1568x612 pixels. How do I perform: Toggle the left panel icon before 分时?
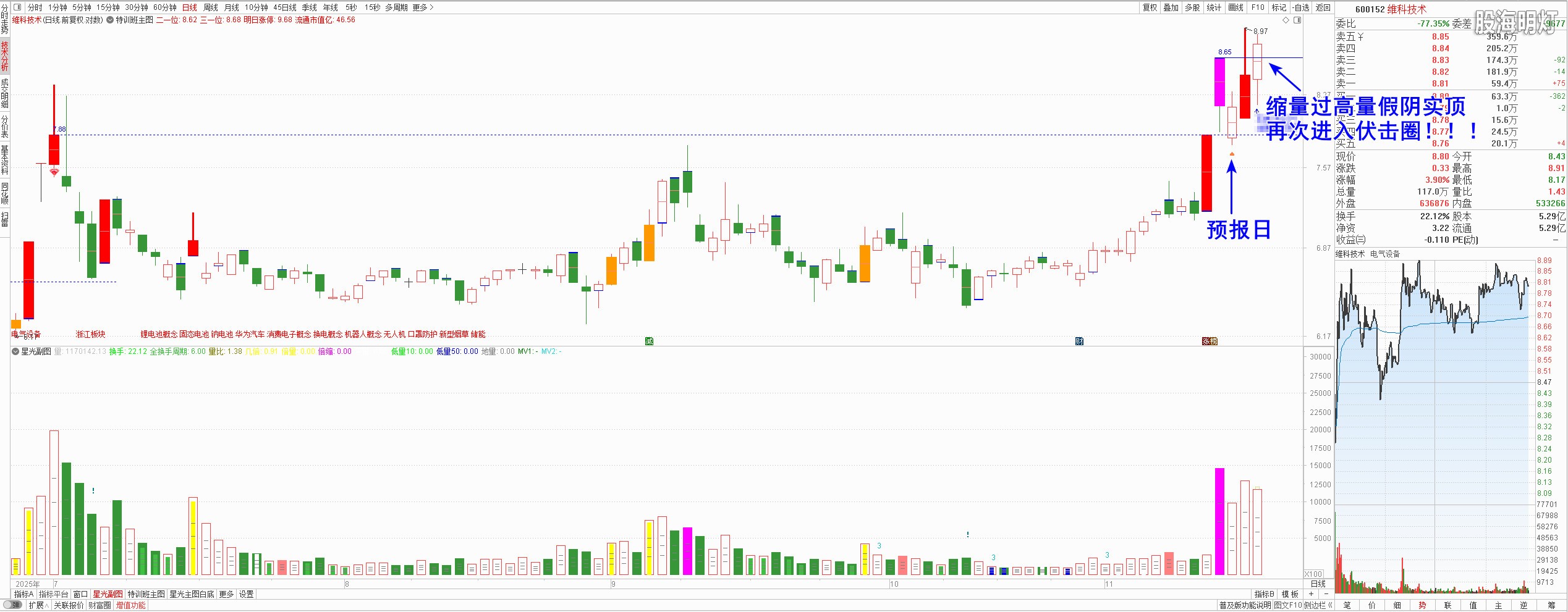(17, 7)
